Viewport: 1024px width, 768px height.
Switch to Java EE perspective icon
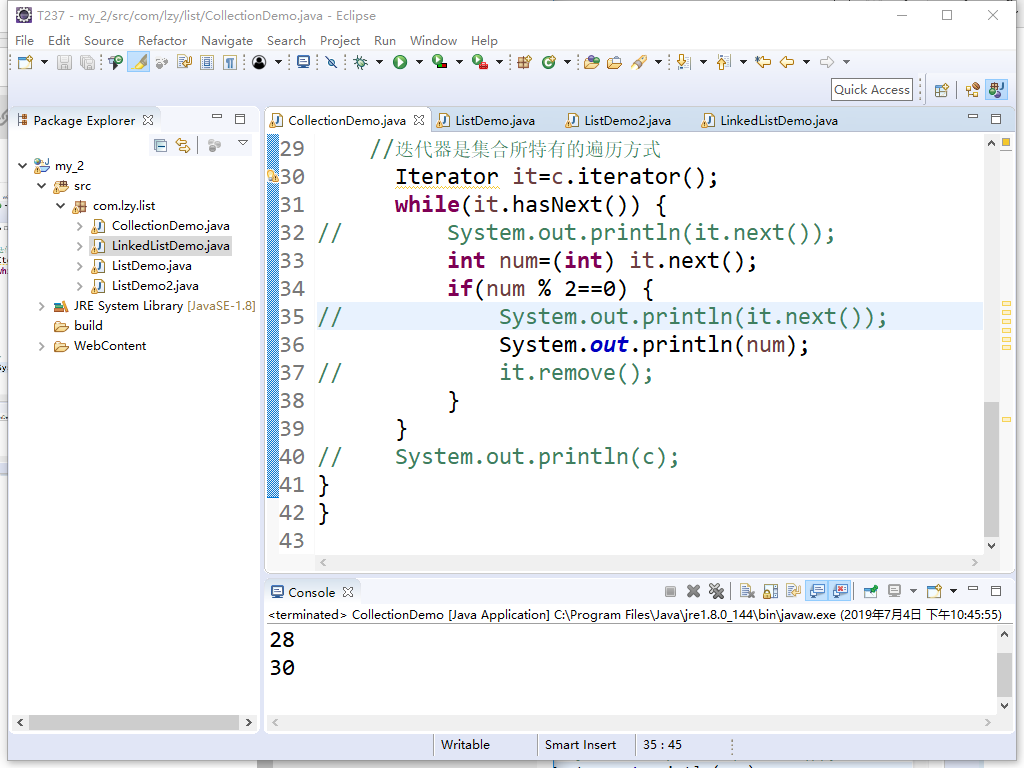click(x=972, y=90)
